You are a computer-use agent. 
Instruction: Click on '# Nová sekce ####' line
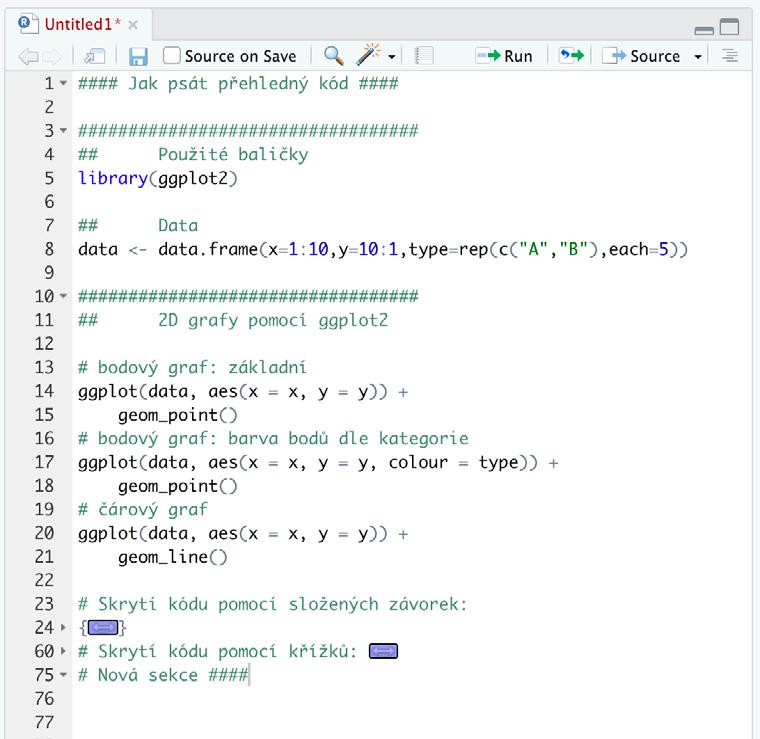point(163,675)
